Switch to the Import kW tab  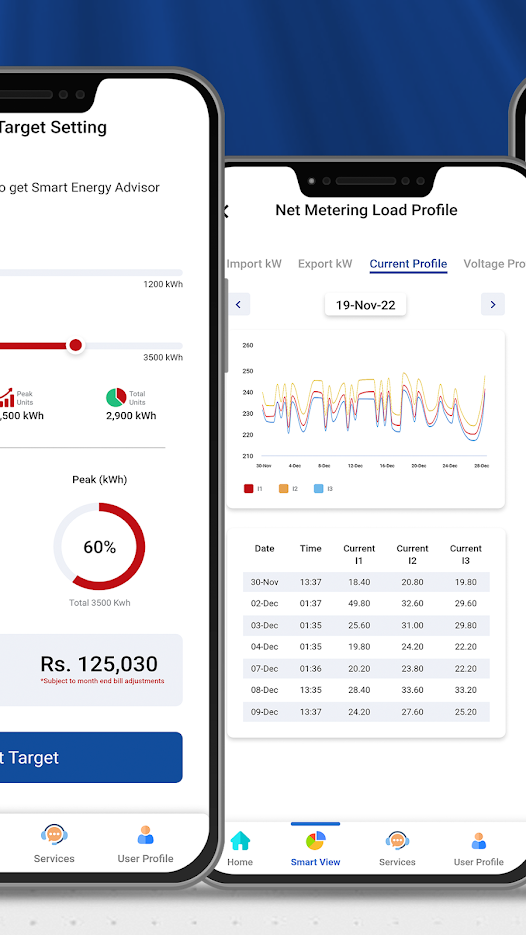coord(254,264)
